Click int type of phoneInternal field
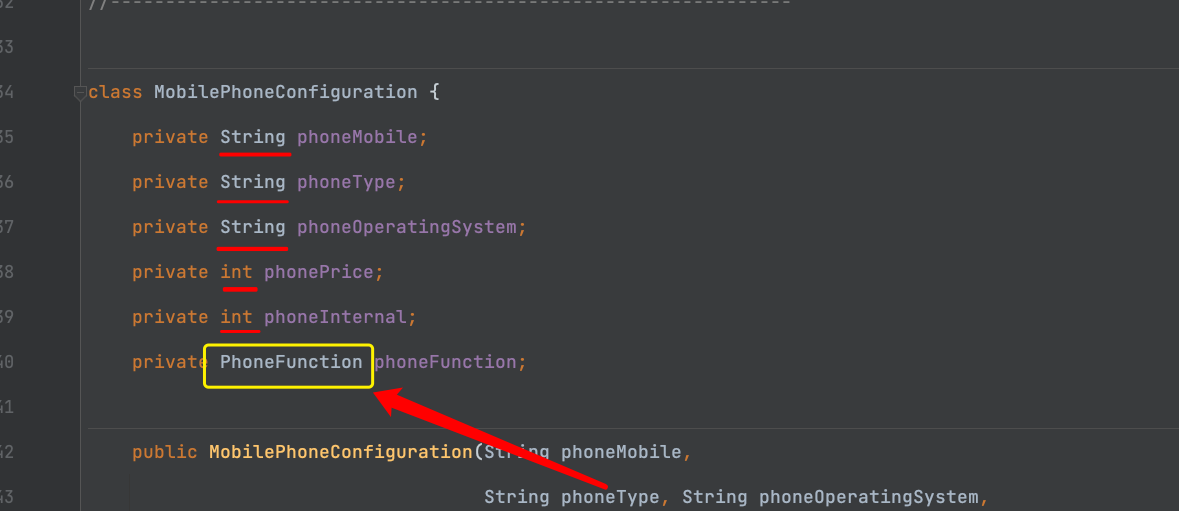The height and width of the screenshot is (511, 1179). (x=236, y=317)
